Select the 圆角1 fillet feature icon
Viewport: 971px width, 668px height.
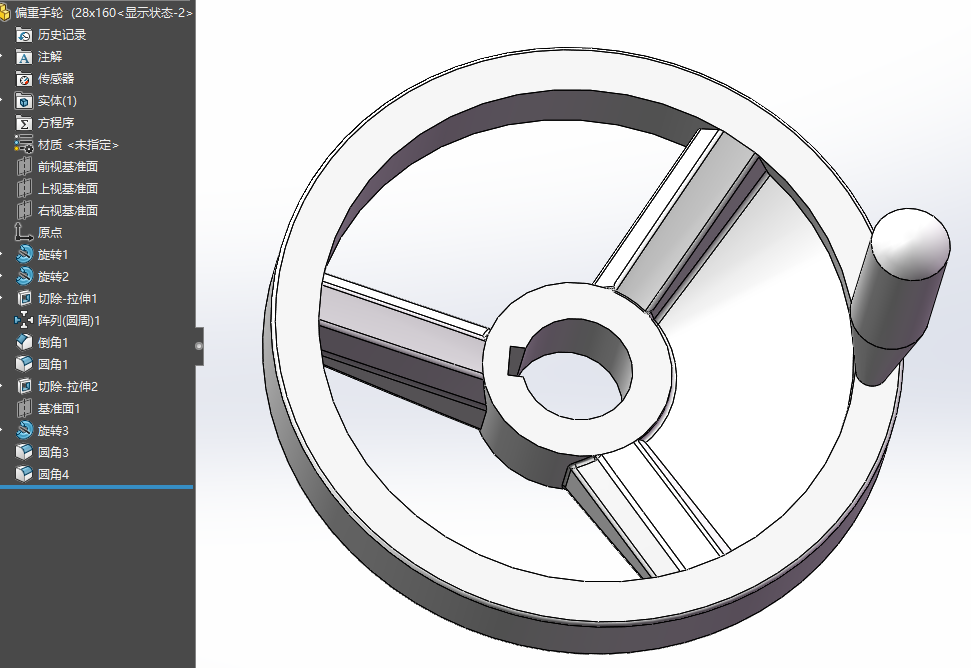click(x=24, y=365)
